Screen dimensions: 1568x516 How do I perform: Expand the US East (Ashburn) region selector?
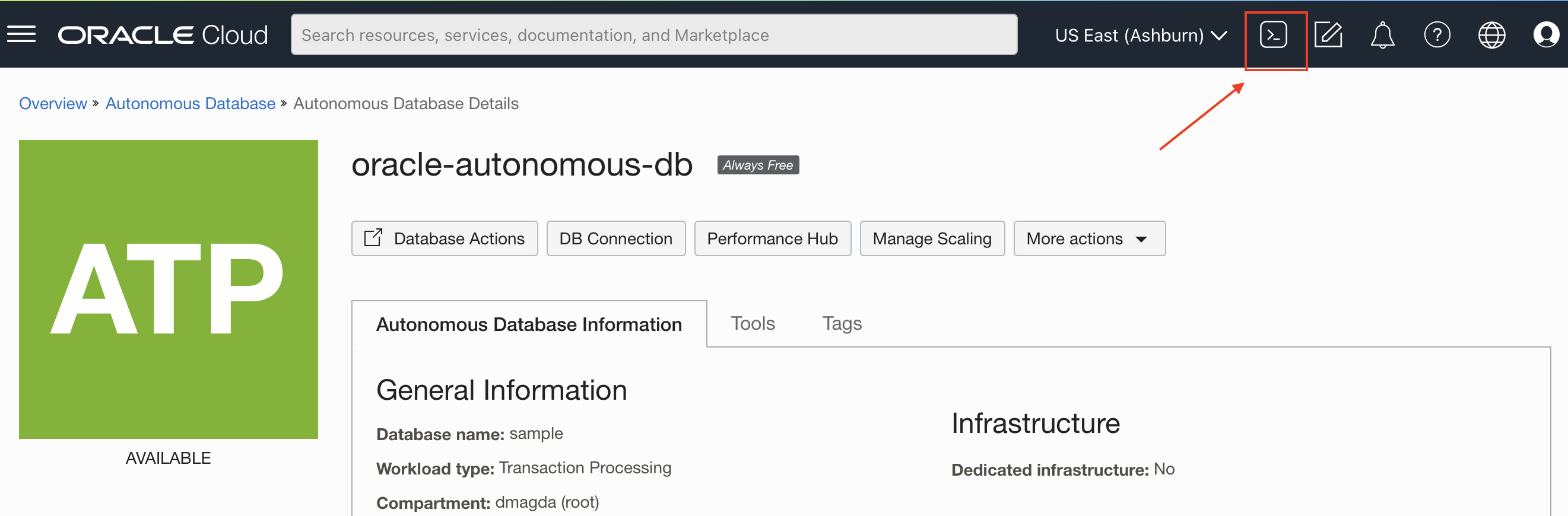coord(1141,36)
